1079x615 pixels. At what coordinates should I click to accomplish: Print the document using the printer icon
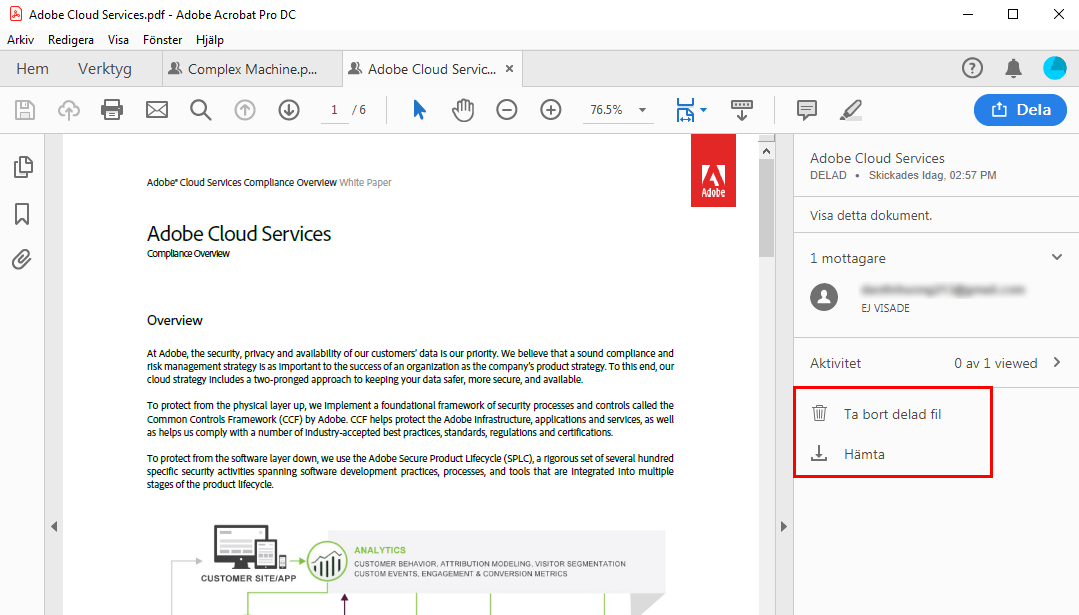tap(112, 110)
